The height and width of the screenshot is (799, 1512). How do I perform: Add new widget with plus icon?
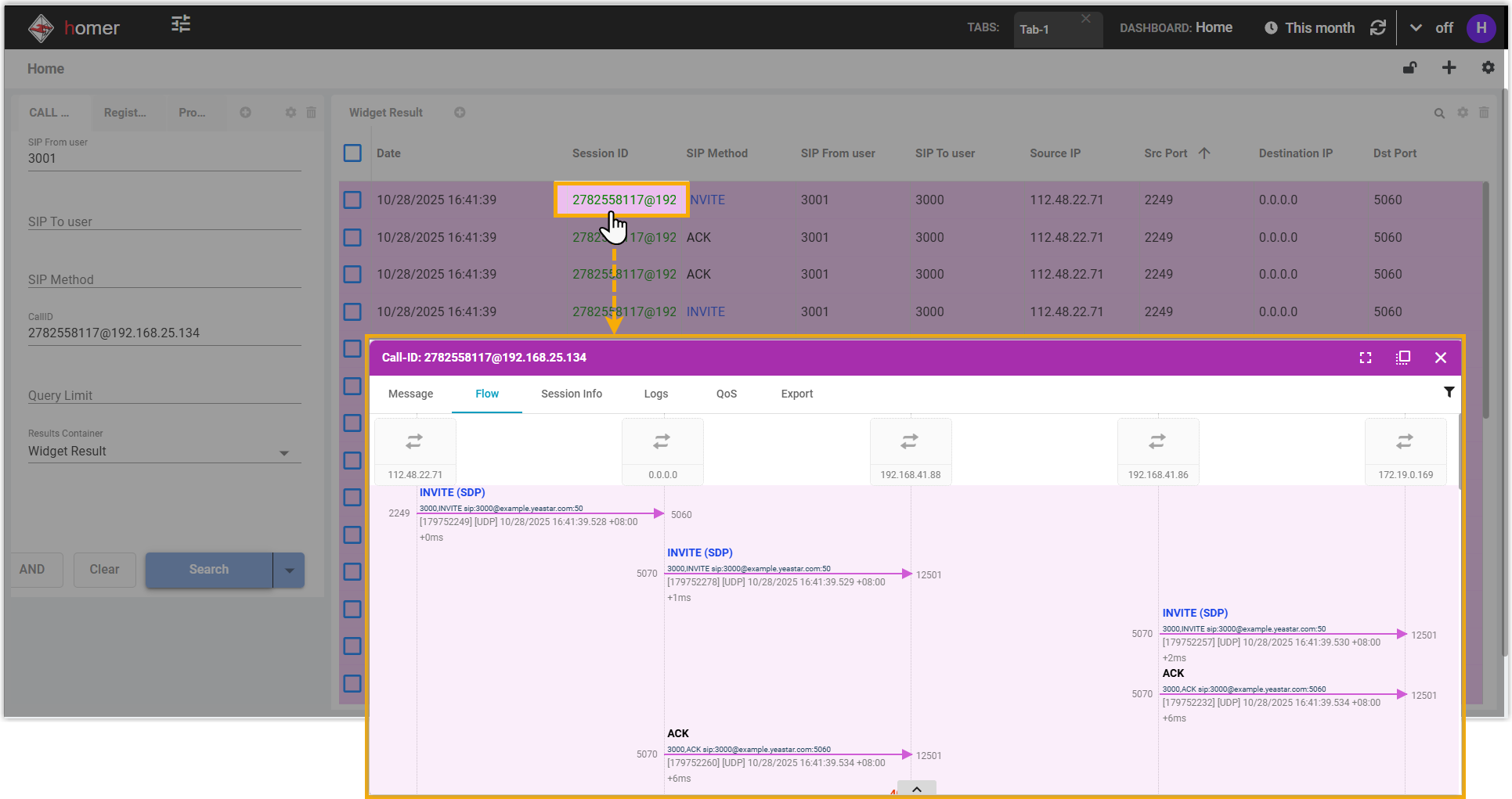point(1449,68)
